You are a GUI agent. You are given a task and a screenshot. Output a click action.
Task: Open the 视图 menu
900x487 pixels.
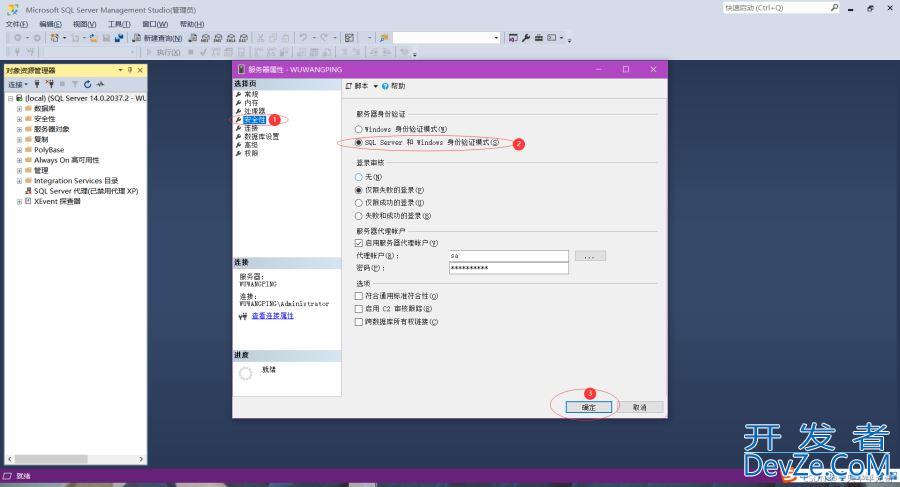(84, 24)
